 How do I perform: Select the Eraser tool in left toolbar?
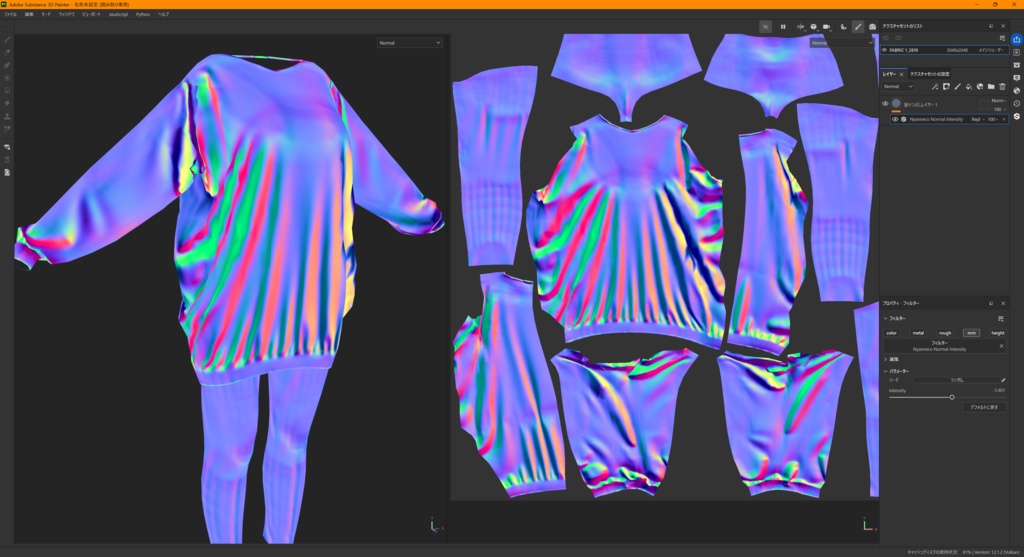7,52
